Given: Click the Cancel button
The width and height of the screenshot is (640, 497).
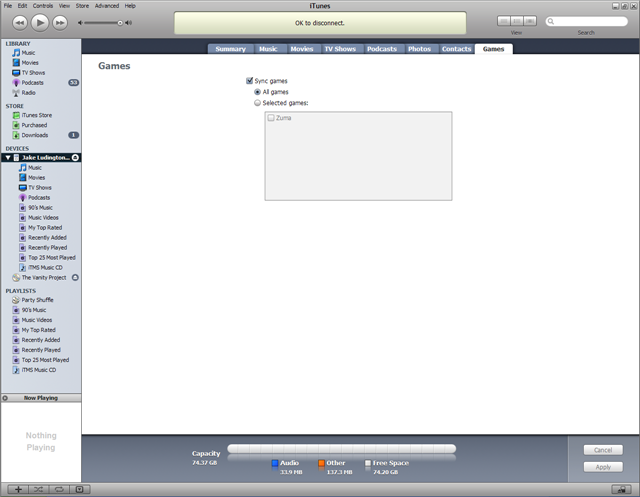Looking at the screenshot, I should point(603,450).
